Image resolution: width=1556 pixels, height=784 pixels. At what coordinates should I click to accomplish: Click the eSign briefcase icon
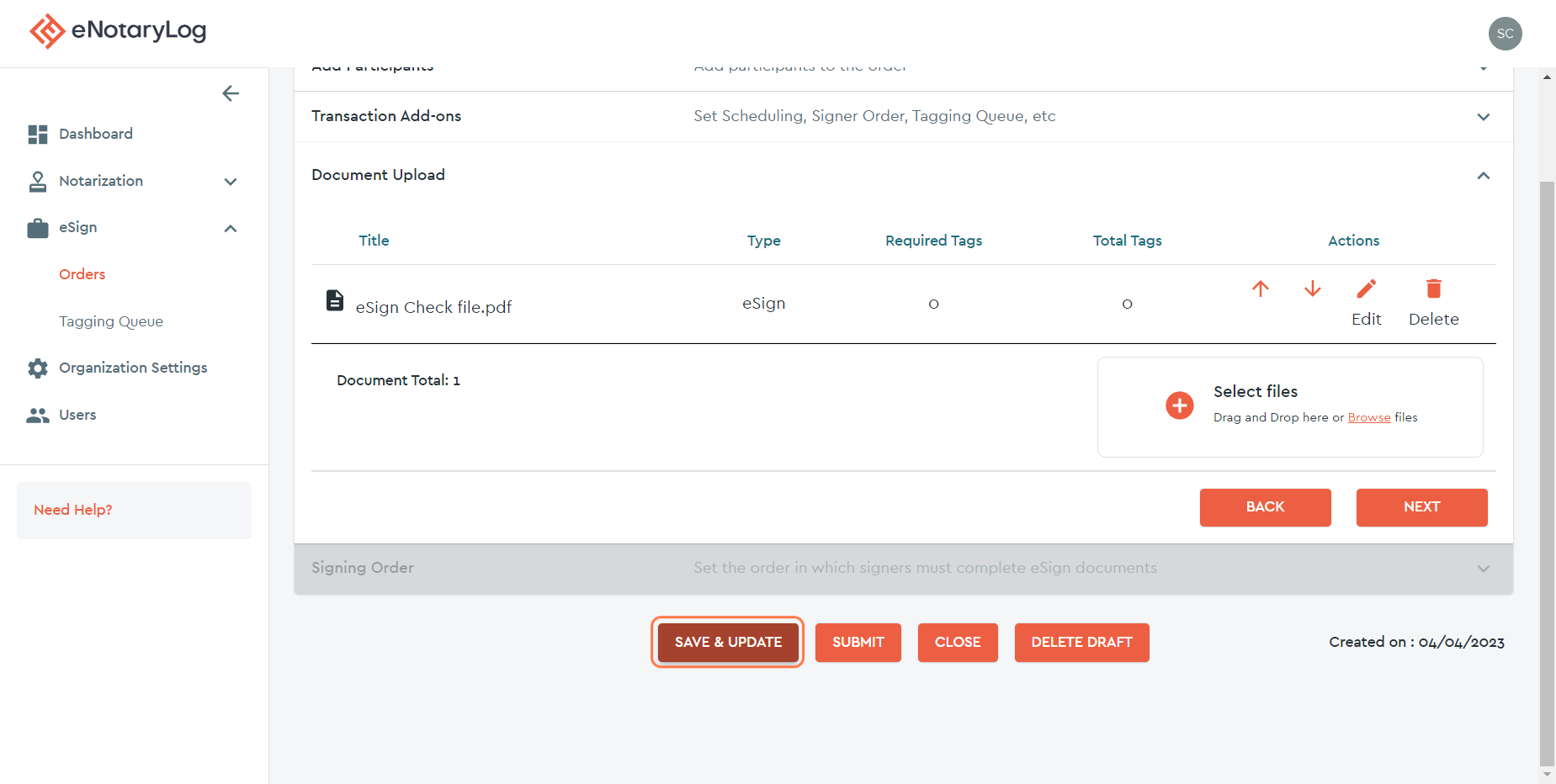coord(38,228)
